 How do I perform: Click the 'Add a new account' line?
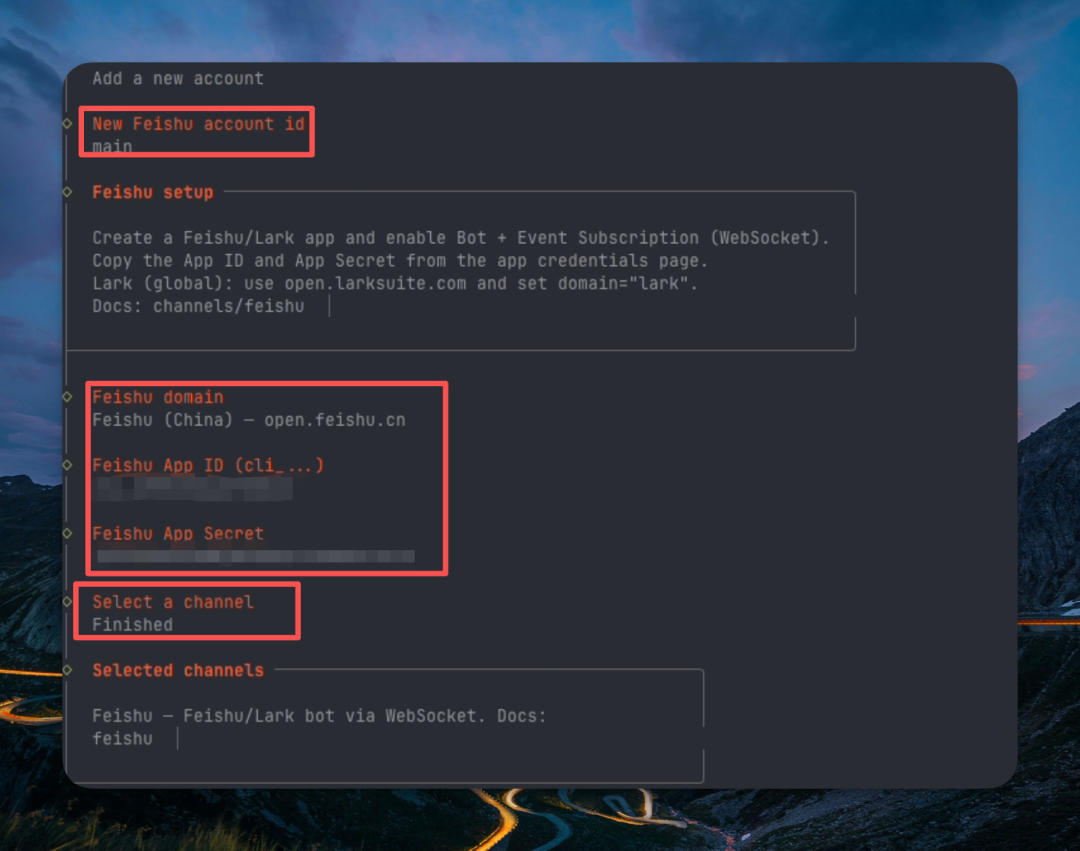coord(178,78)
